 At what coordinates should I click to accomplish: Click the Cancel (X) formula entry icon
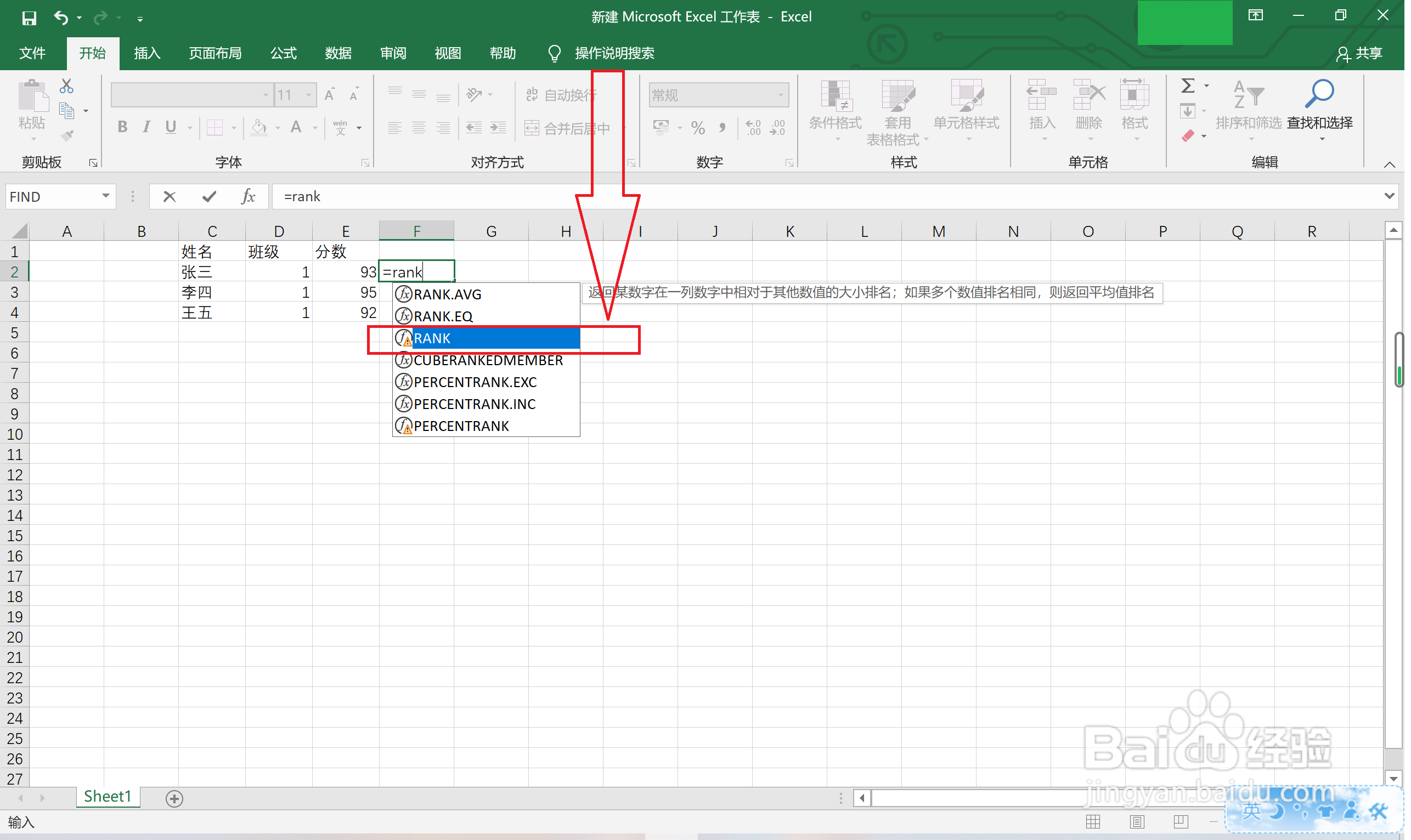170,197
